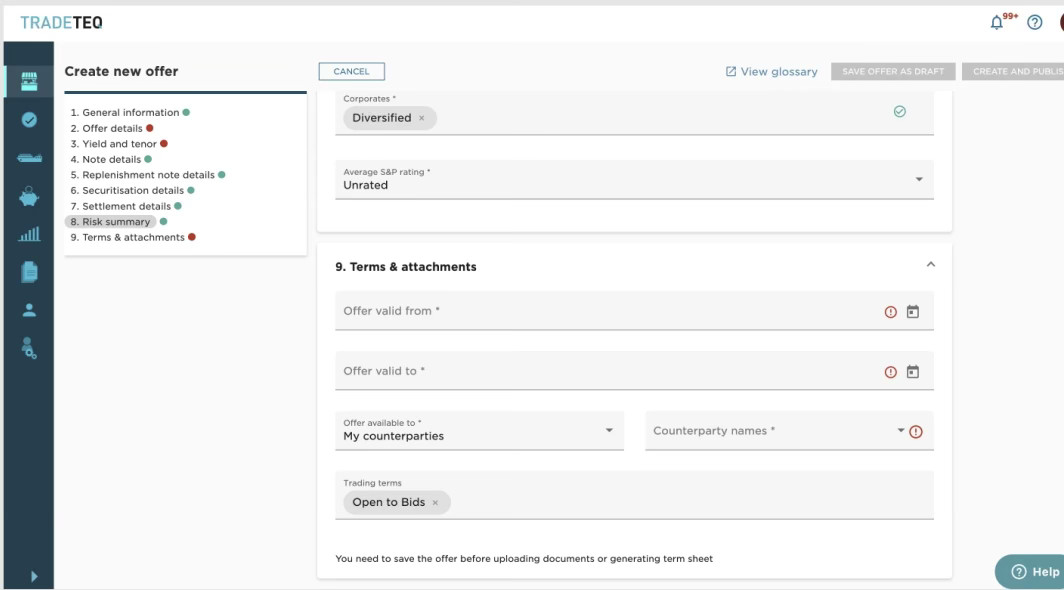Click the Trading terms field
The height and width of the screenshot is (590, 1064).
tap(634, 496)
